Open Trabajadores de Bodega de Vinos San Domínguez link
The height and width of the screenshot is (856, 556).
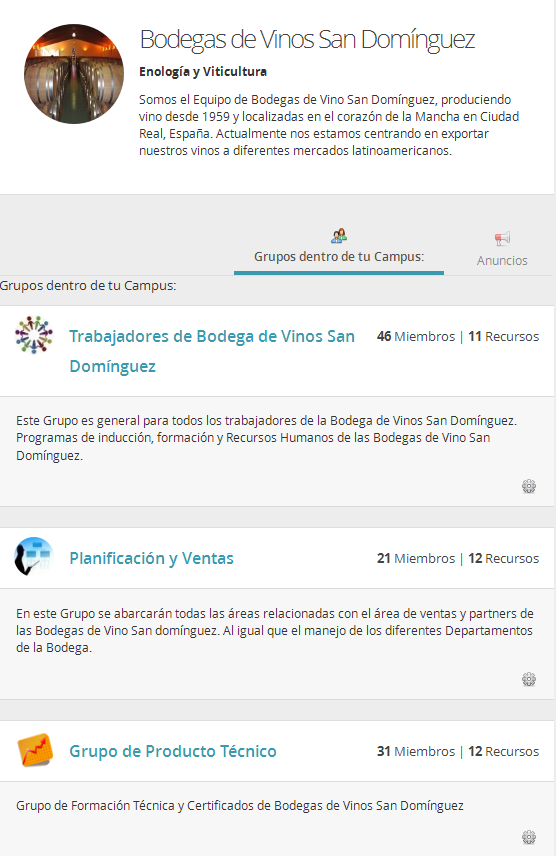pos(212,351)
